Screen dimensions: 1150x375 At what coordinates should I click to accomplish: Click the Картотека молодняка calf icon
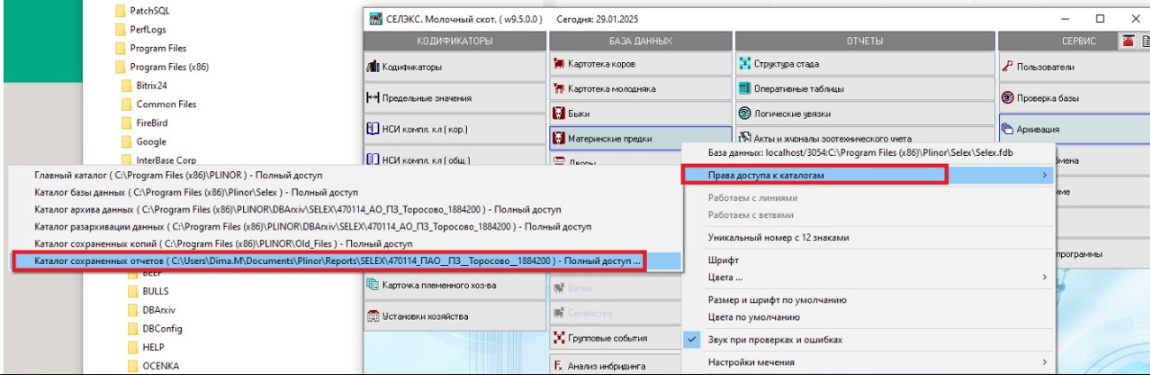(x=560, y=89)
